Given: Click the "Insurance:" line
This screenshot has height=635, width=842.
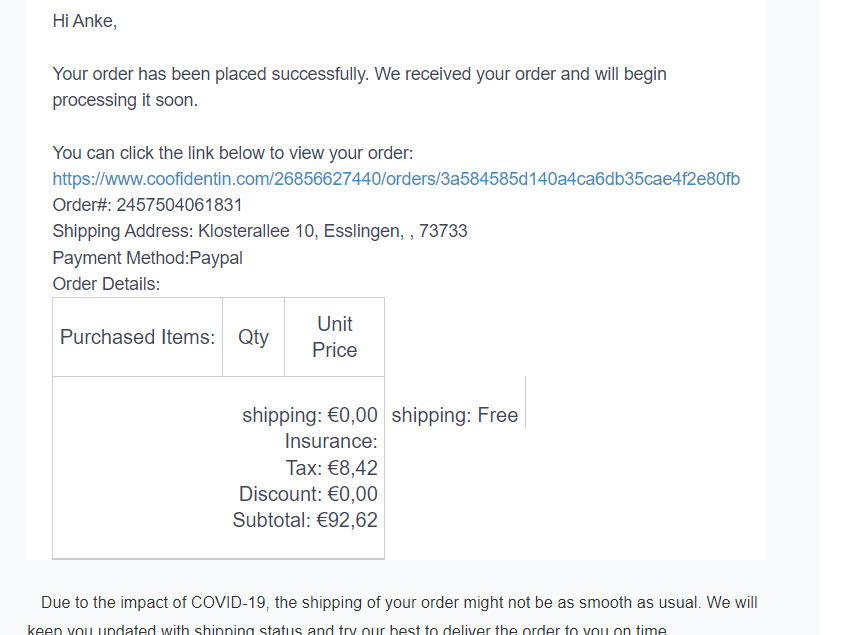Looking at the screenshot, I should point(331,441).
